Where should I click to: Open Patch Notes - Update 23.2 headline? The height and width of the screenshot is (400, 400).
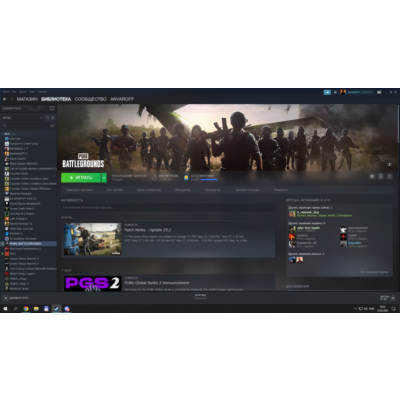[148, 230]
